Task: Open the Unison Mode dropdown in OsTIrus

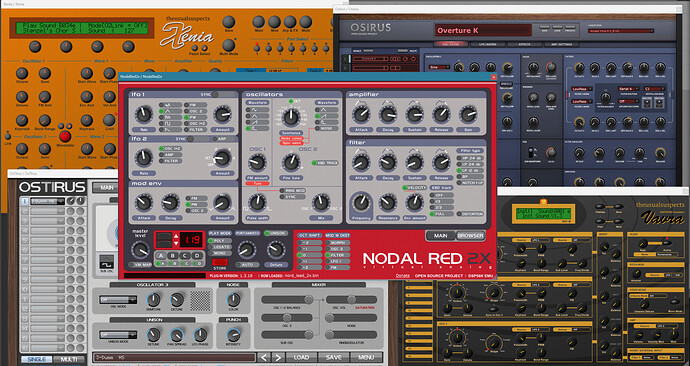Action: [x=118, y=335]
